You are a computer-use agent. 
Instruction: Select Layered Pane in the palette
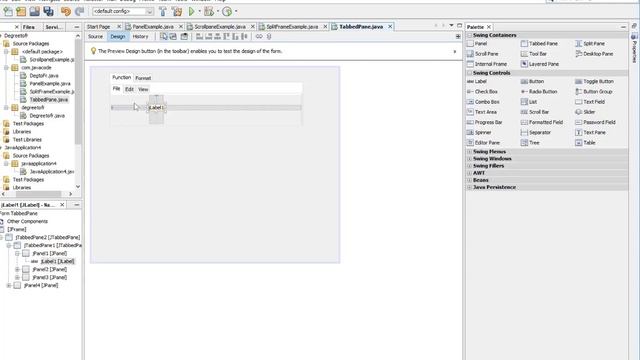540,64
